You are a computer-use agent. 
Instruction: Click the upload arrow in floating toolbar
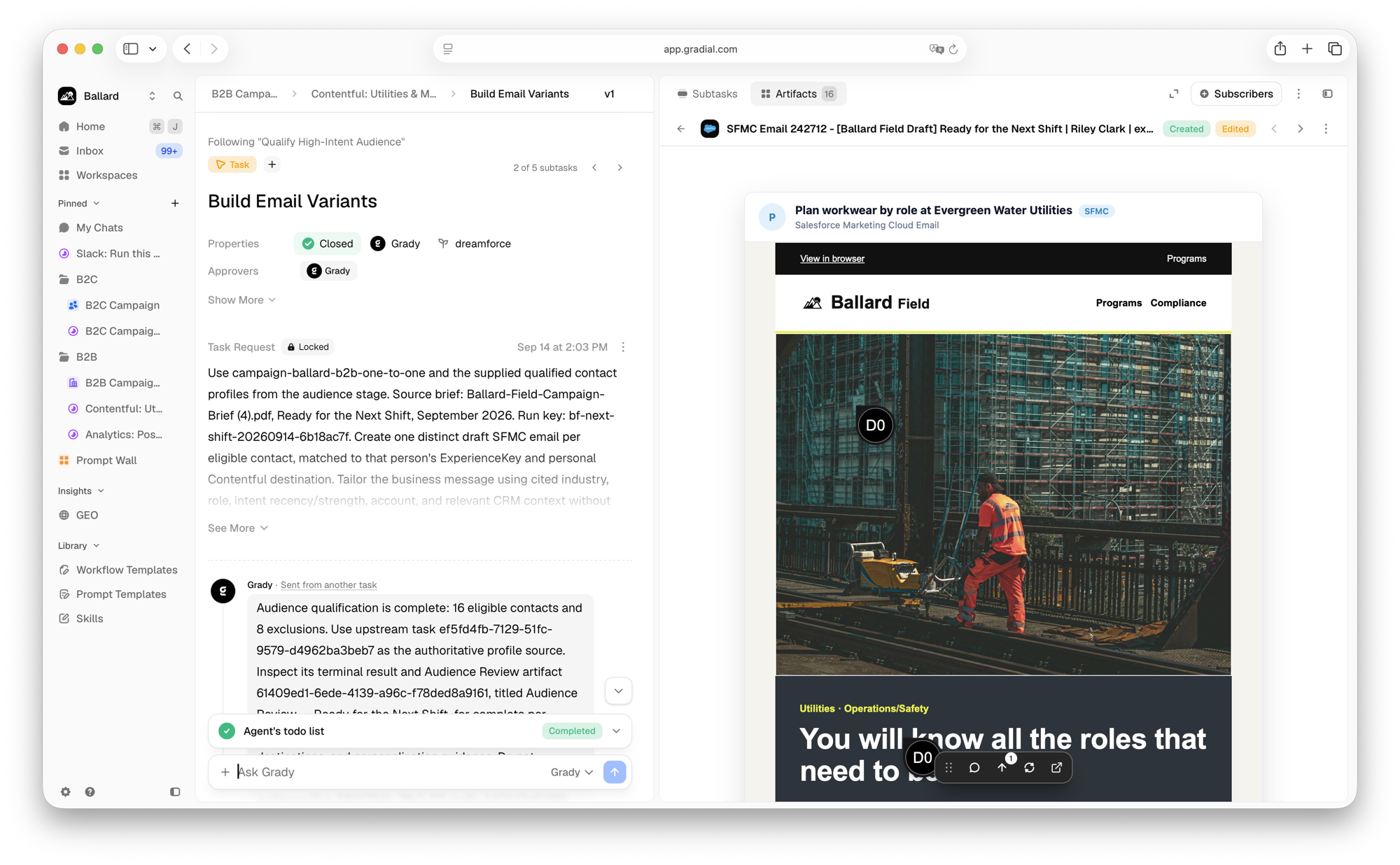pos(1002,768)
